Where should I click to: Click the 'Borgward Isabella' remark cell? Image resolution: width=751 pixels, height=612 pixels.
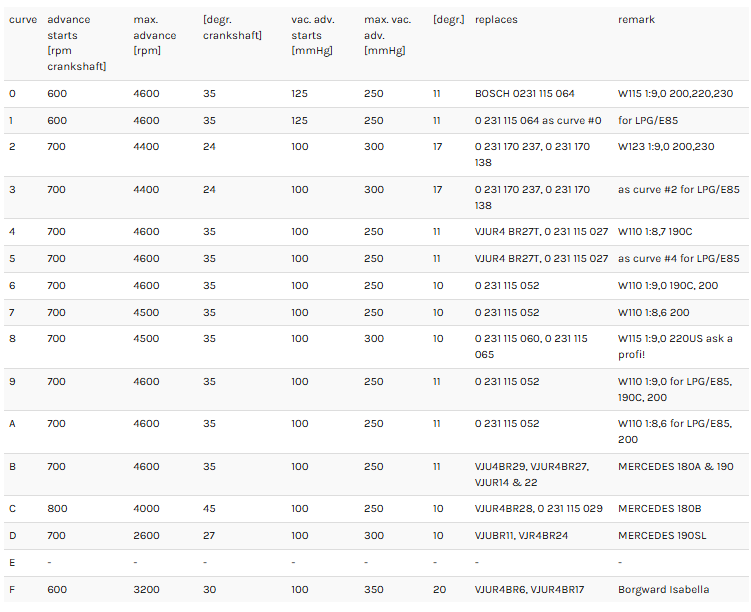663,590
